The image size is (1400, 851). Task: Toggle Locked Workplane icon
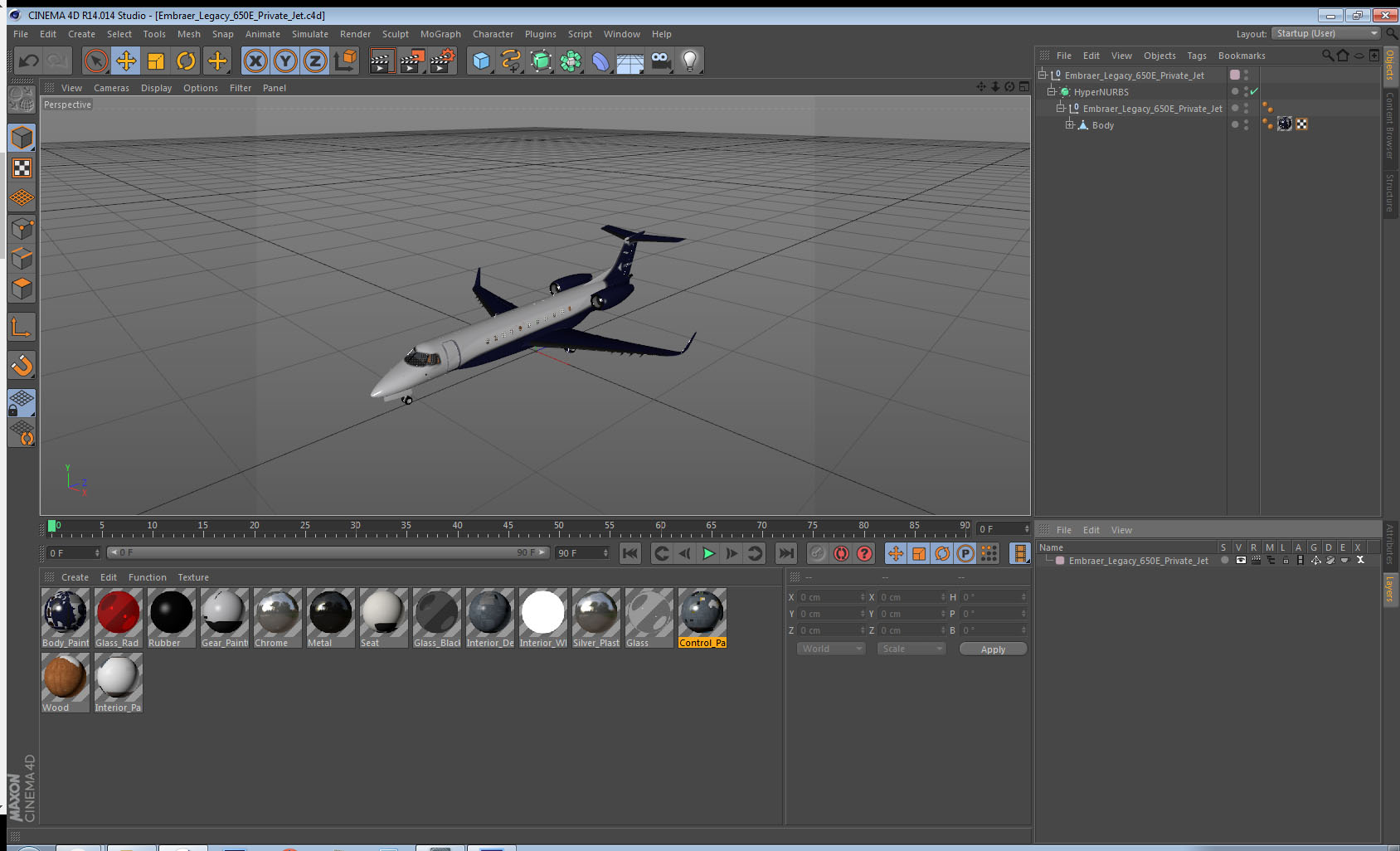point(22,403)
